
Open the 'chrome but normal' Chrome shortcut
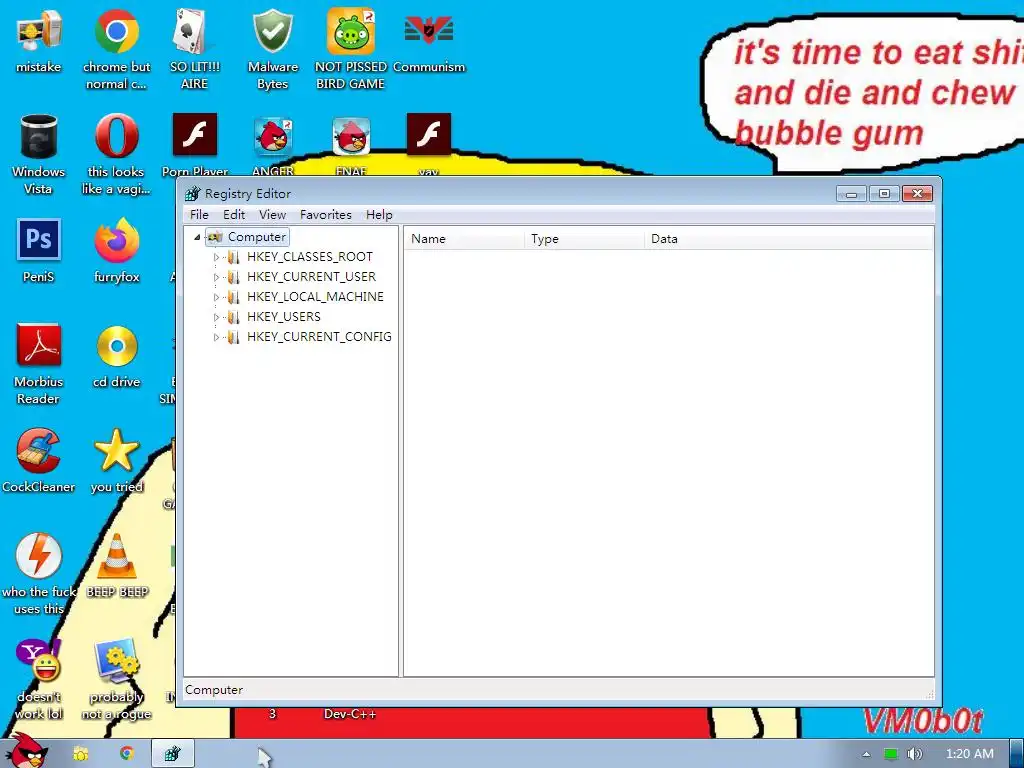[116, 49]
